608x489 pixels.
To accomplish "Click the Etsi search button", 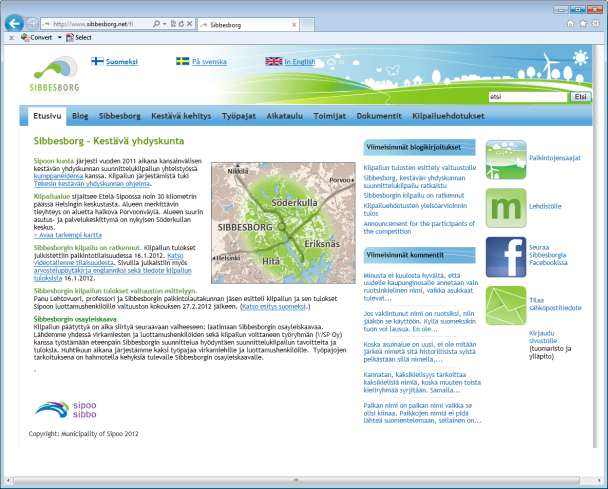I will coord(580,97).
